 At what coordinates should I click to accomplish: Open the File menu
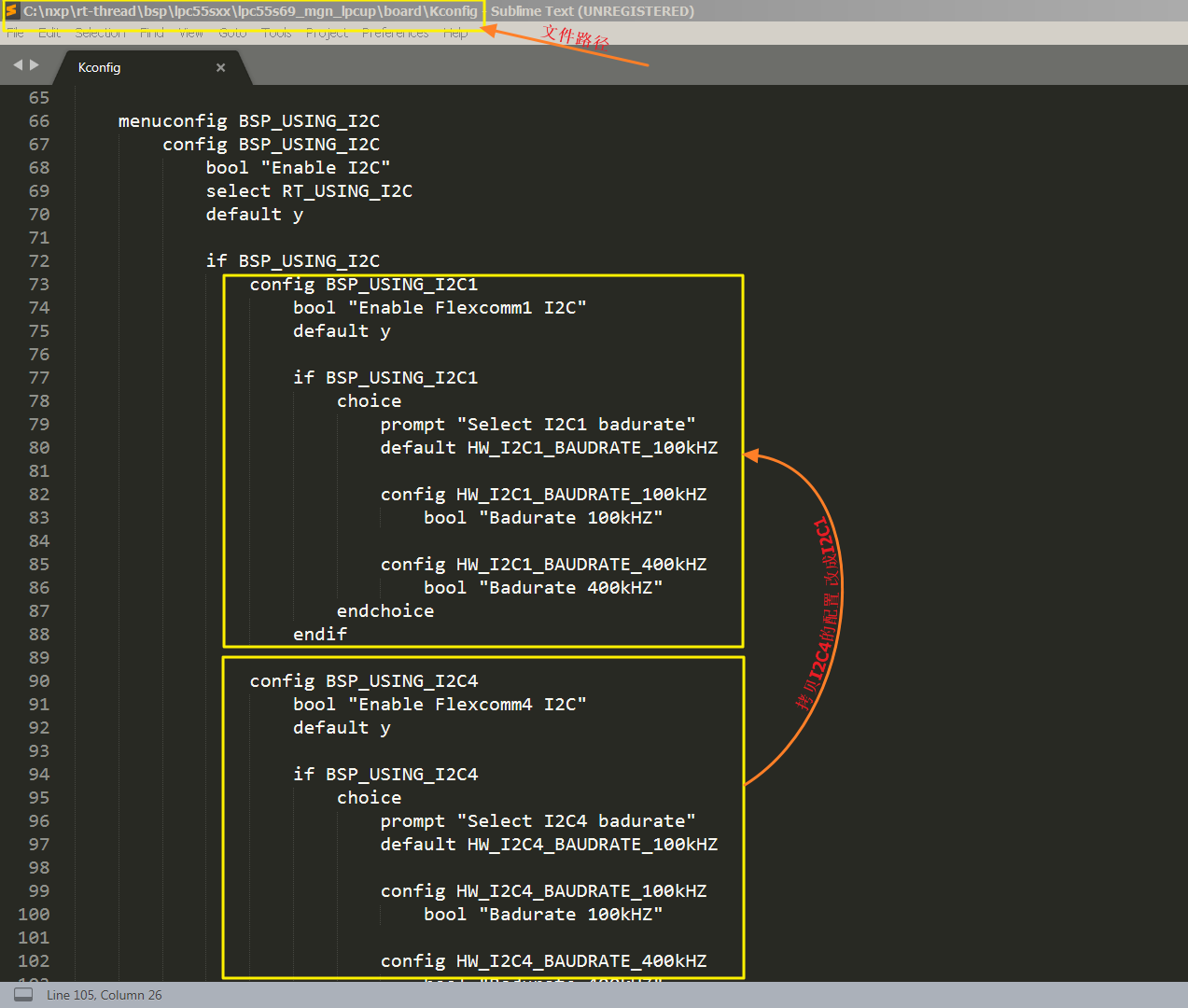tap(15, 33)
